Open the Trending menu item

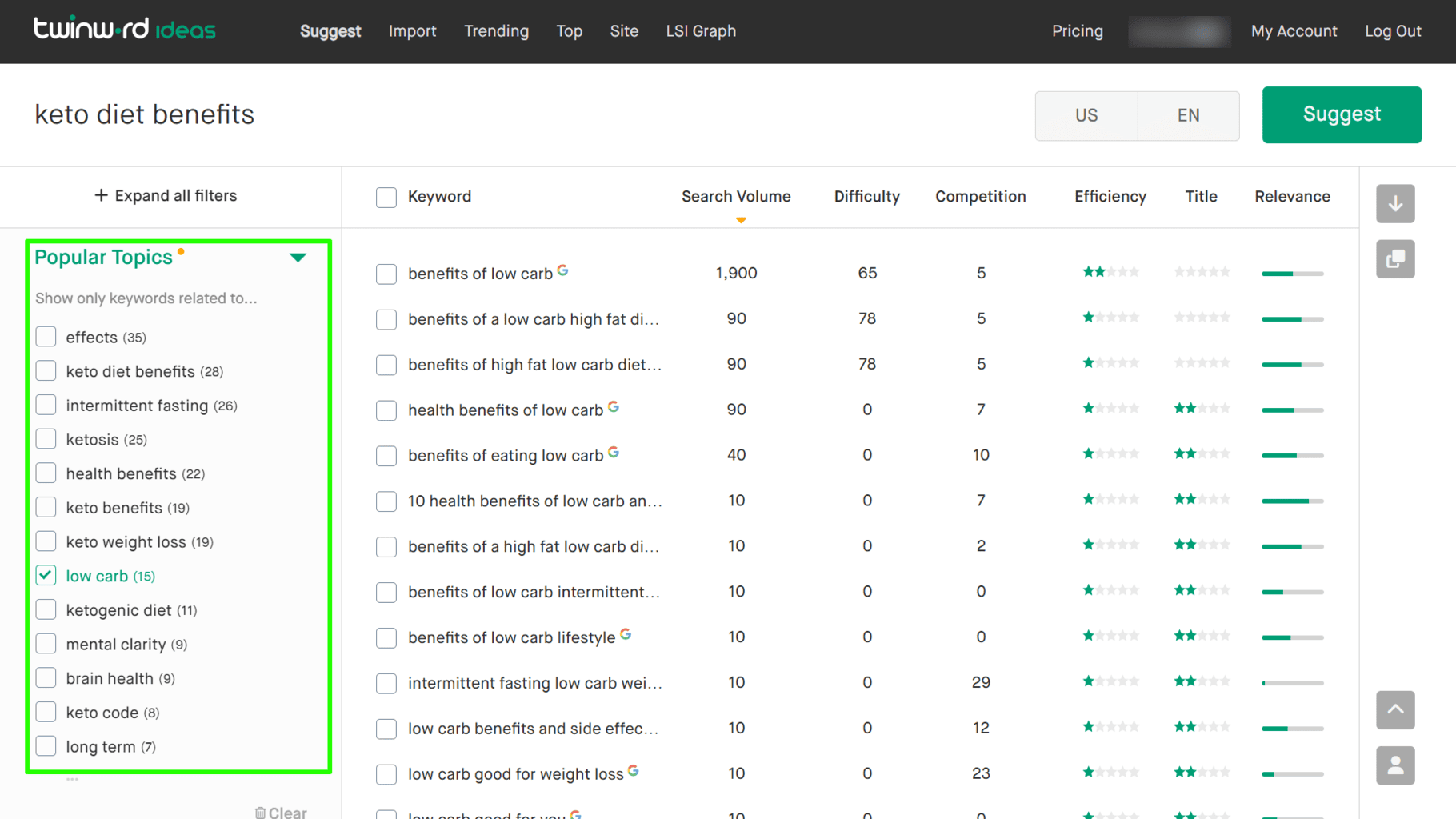tap(496, 31)
